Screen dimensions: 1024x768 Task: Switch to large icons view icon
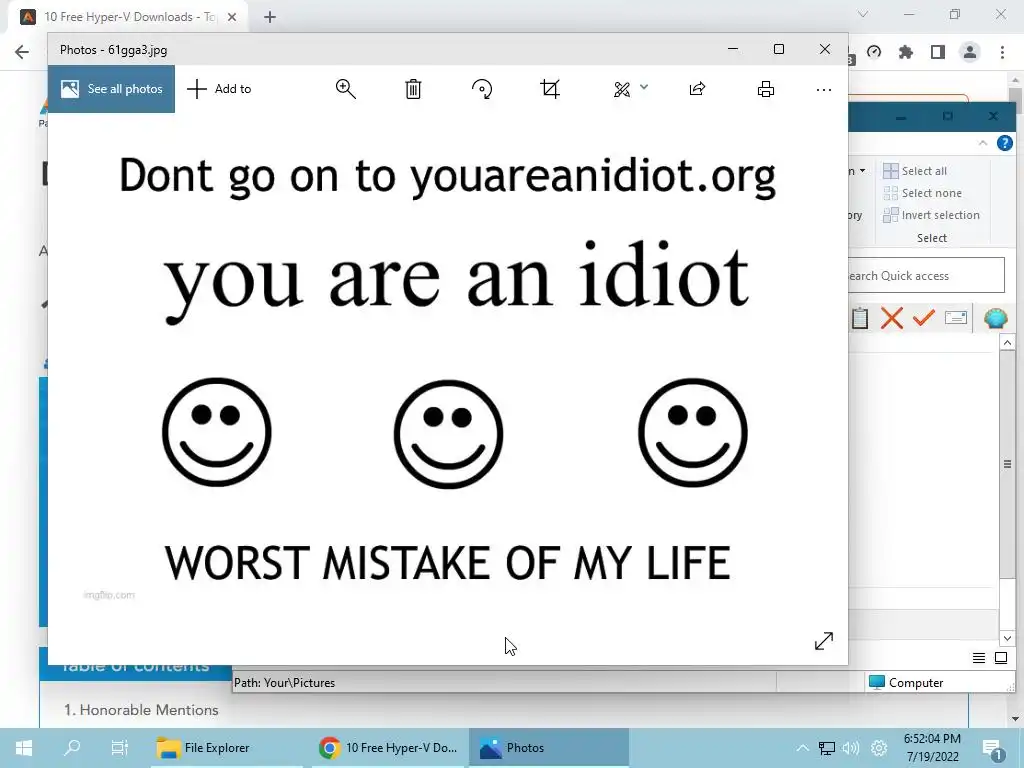click(1001, 658)
